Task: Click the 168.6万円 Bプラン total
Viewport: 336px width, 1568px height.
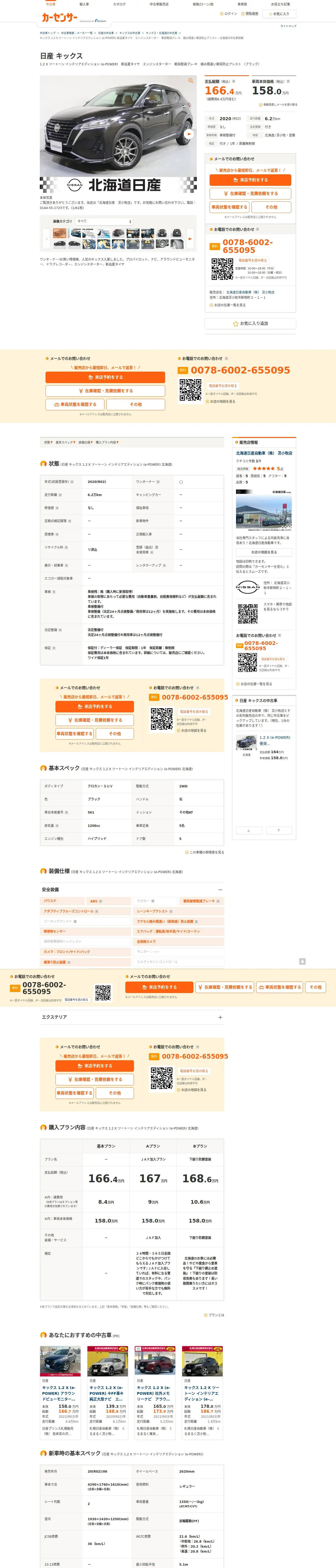Action: tap(200, 1179)
